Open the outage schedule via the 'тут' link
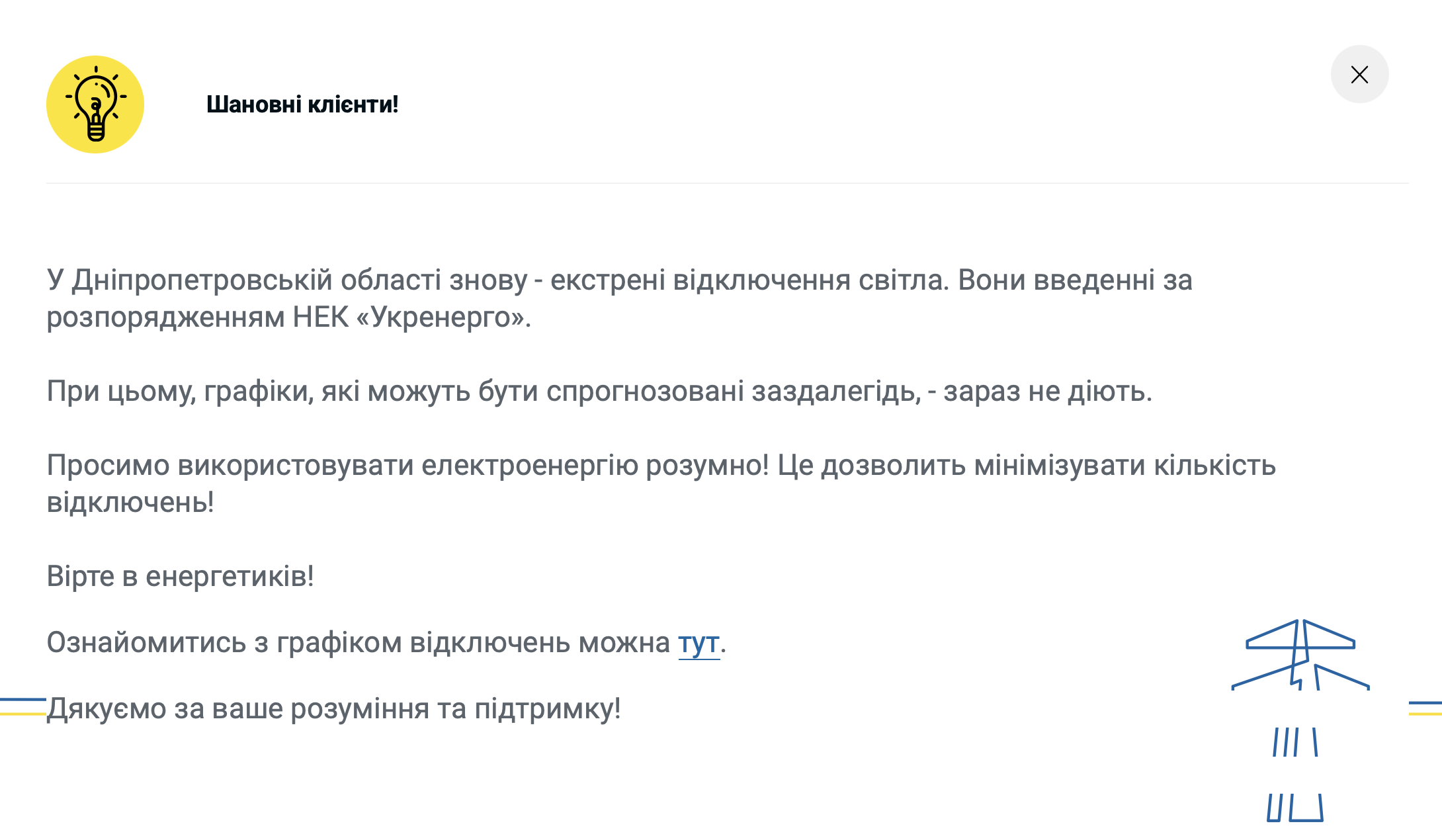The width and height of the screenshot is (1442, 840). tap(699, 643)
